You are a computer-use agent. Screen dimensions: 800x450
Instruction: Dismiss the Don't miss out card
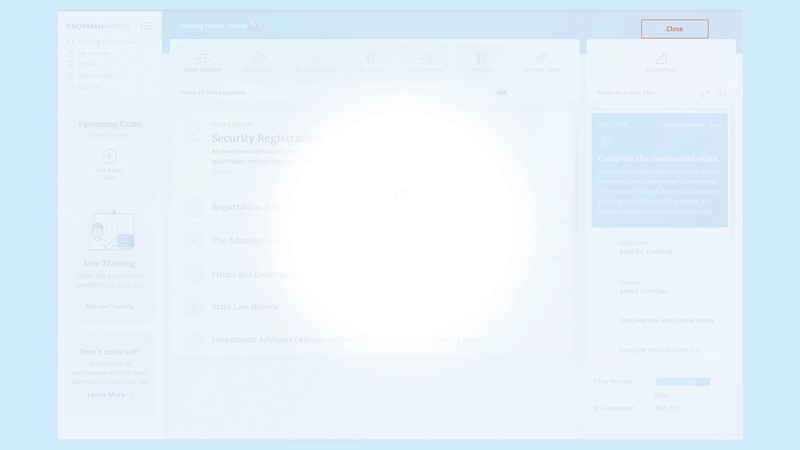[146, 339]
